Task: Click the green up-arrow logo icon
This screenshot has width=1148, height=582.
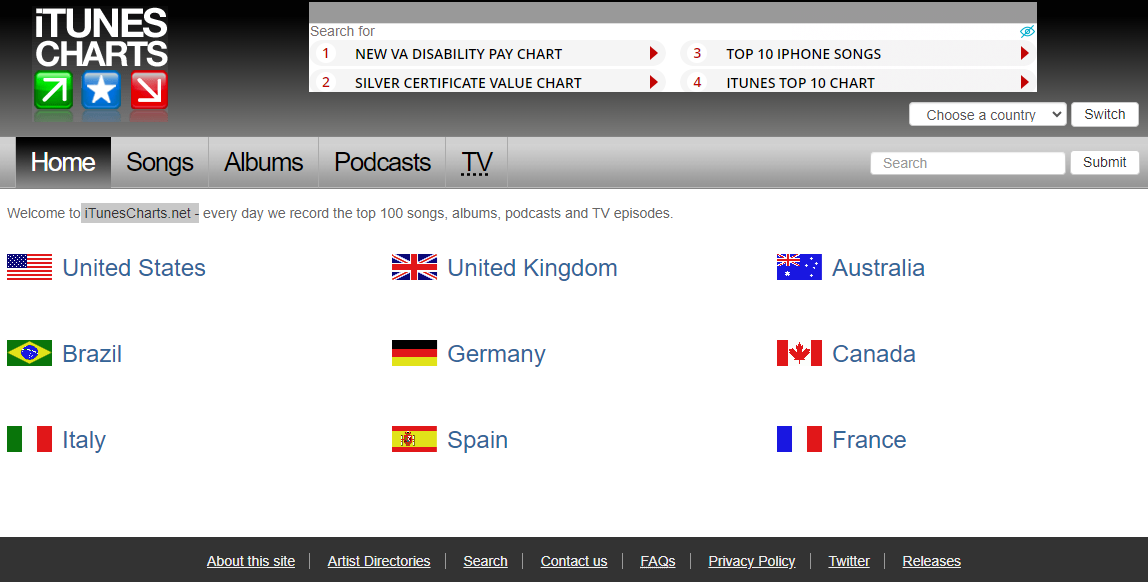Action: (53, 90)
